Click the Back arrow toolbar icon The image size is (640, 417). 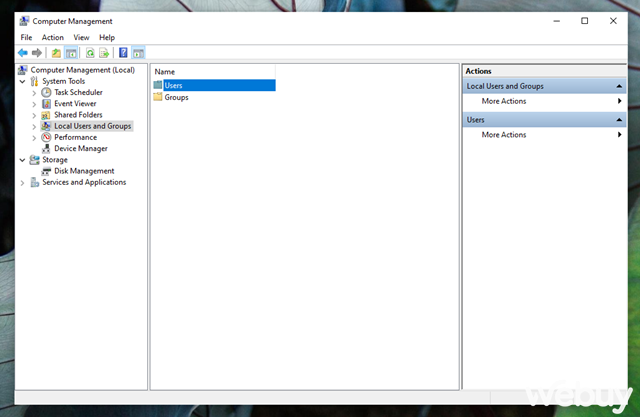pos(23,52)
